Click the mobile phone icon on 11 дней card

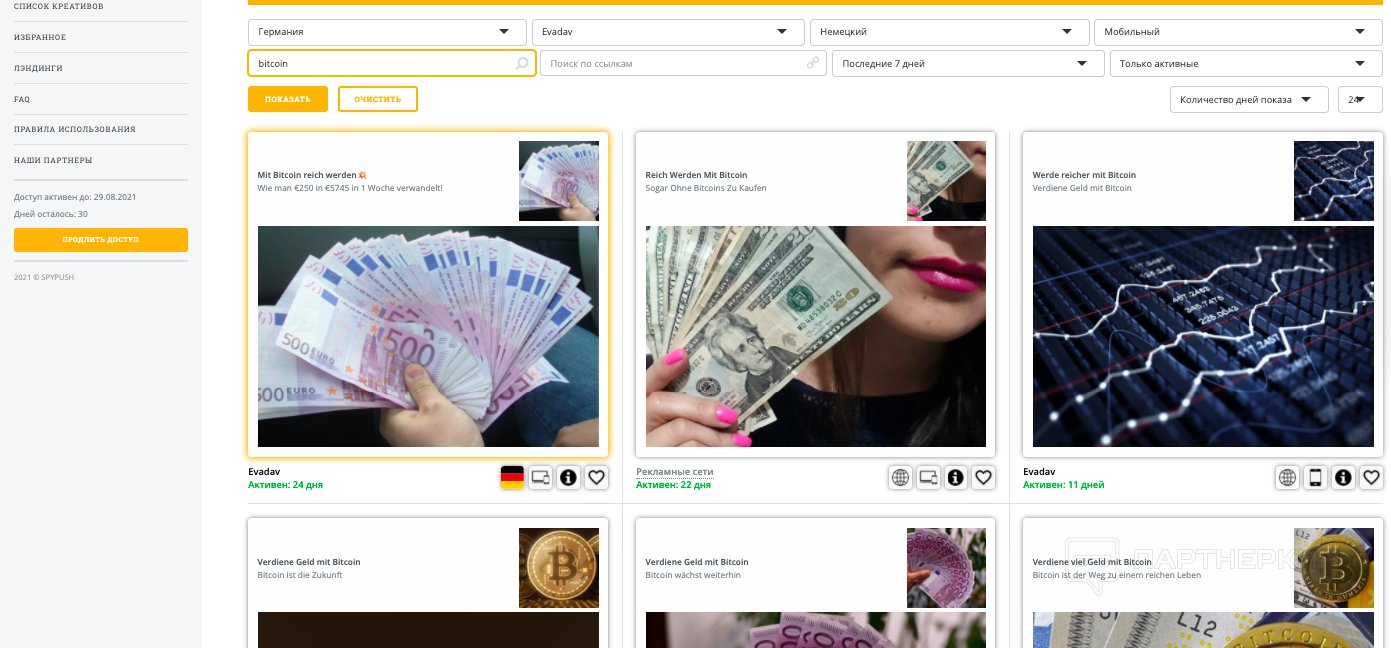tap(1315, 478)
